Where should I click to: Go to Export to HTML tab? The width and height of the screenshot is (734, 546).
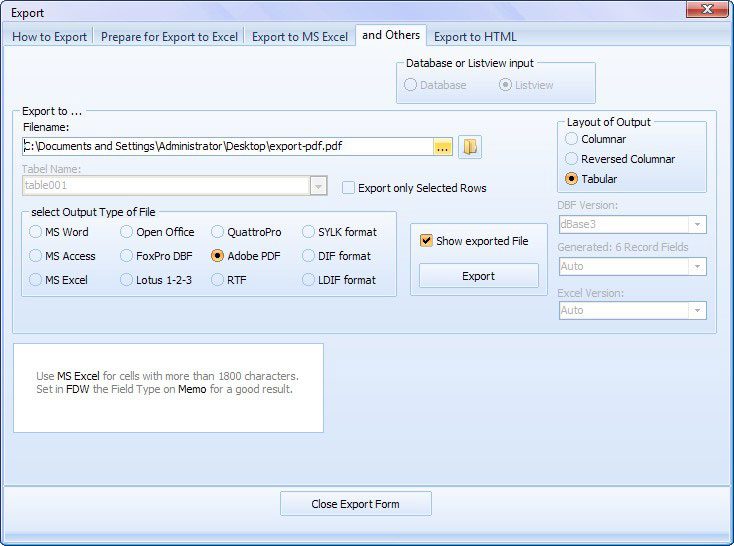pos(475,37)
